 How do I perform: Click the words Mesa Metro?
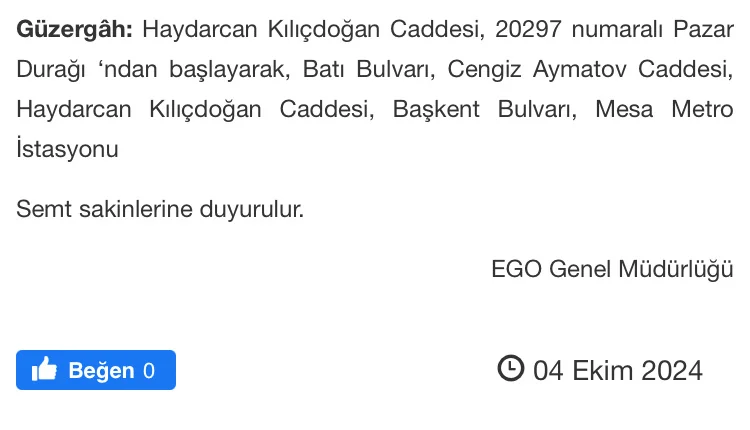pos(664,109)
